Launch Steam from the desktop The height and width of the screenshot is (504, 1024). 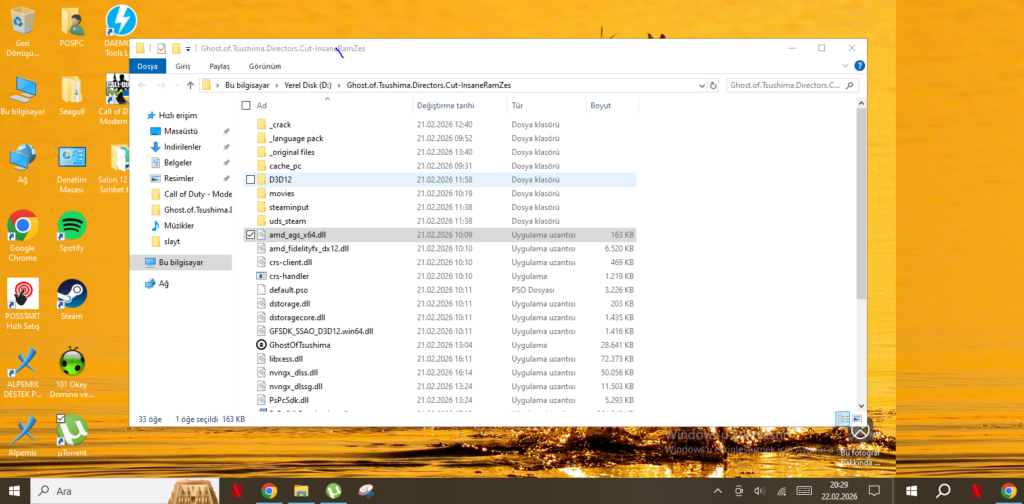point(72,299)
